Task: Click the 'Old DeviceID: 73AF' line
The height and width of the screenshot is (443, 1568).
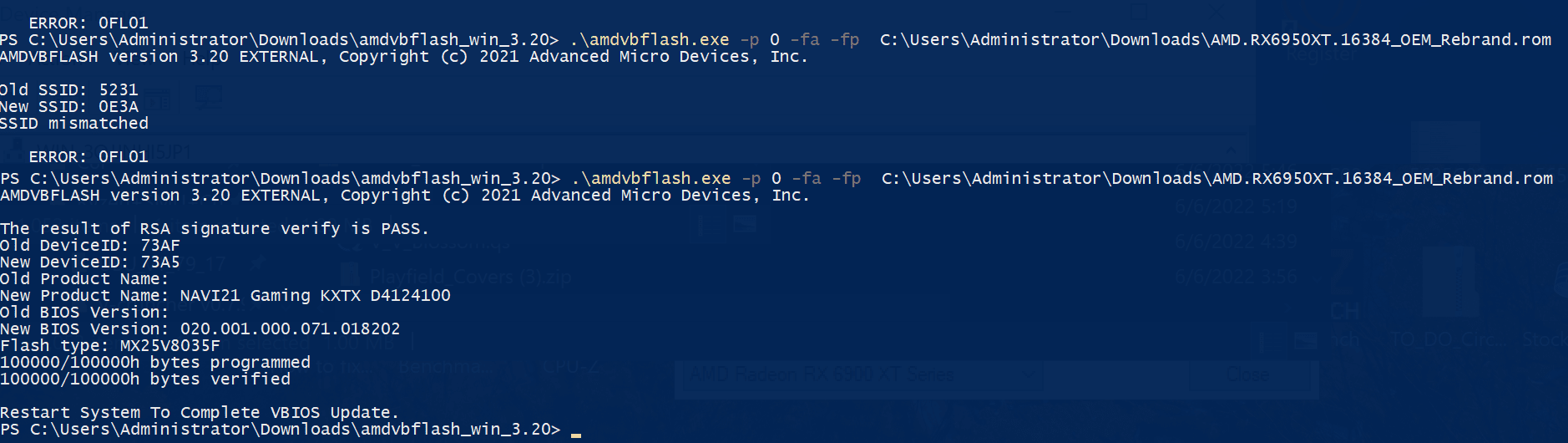Action: [x=90, y=245]
